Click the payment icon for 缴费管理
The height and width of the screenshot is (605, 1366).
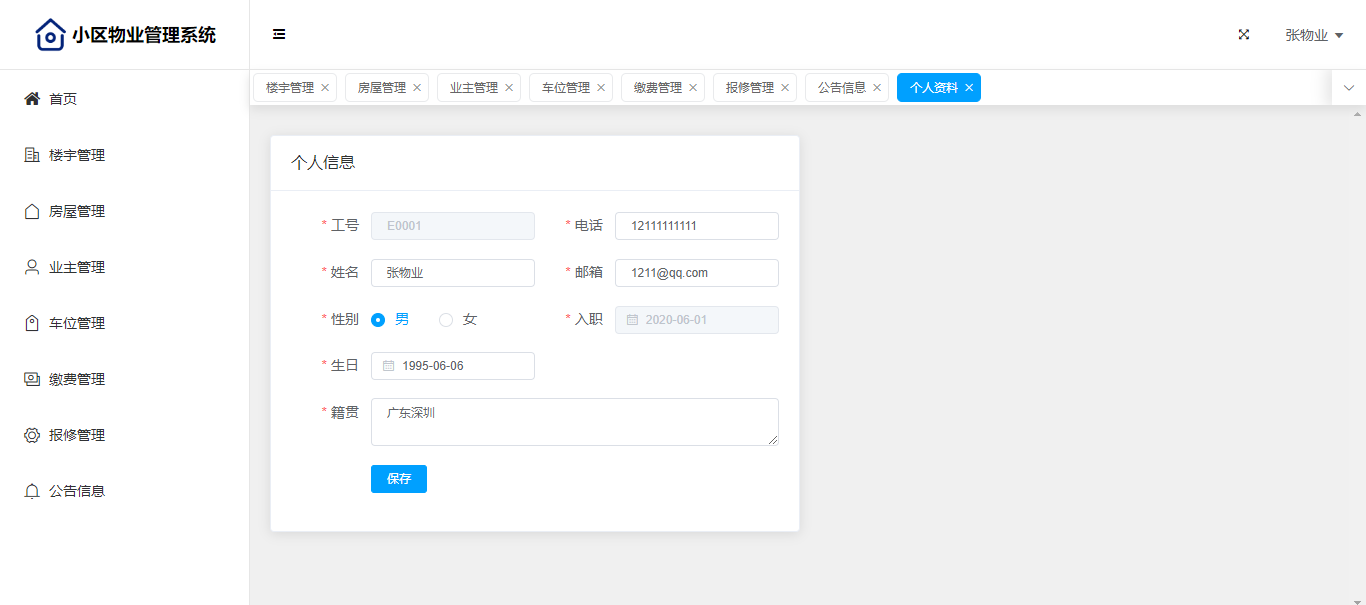pos(32,379)
